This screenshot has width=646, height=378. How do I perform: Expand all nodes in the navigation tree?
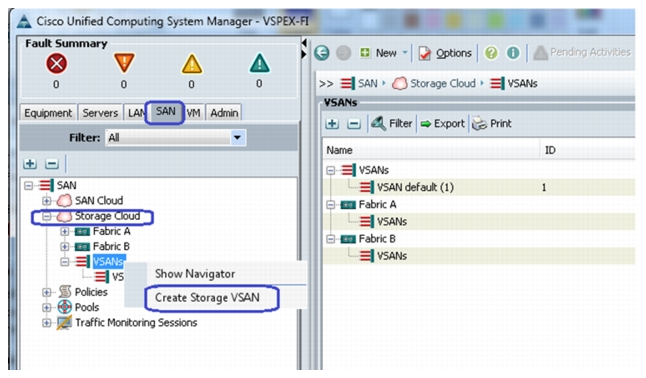click(30, 164)
